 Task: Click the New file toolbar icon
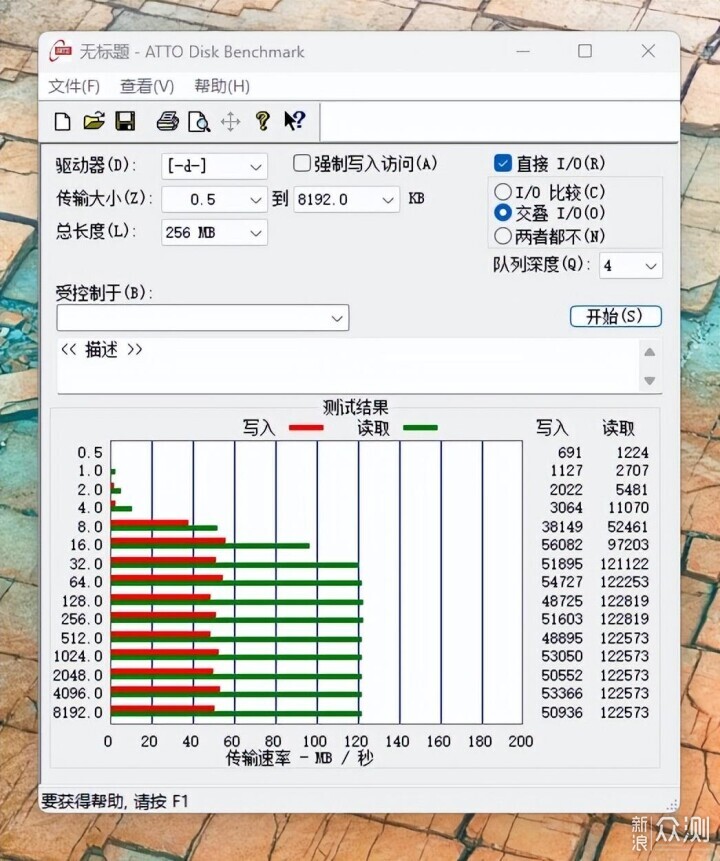(63, 121)
